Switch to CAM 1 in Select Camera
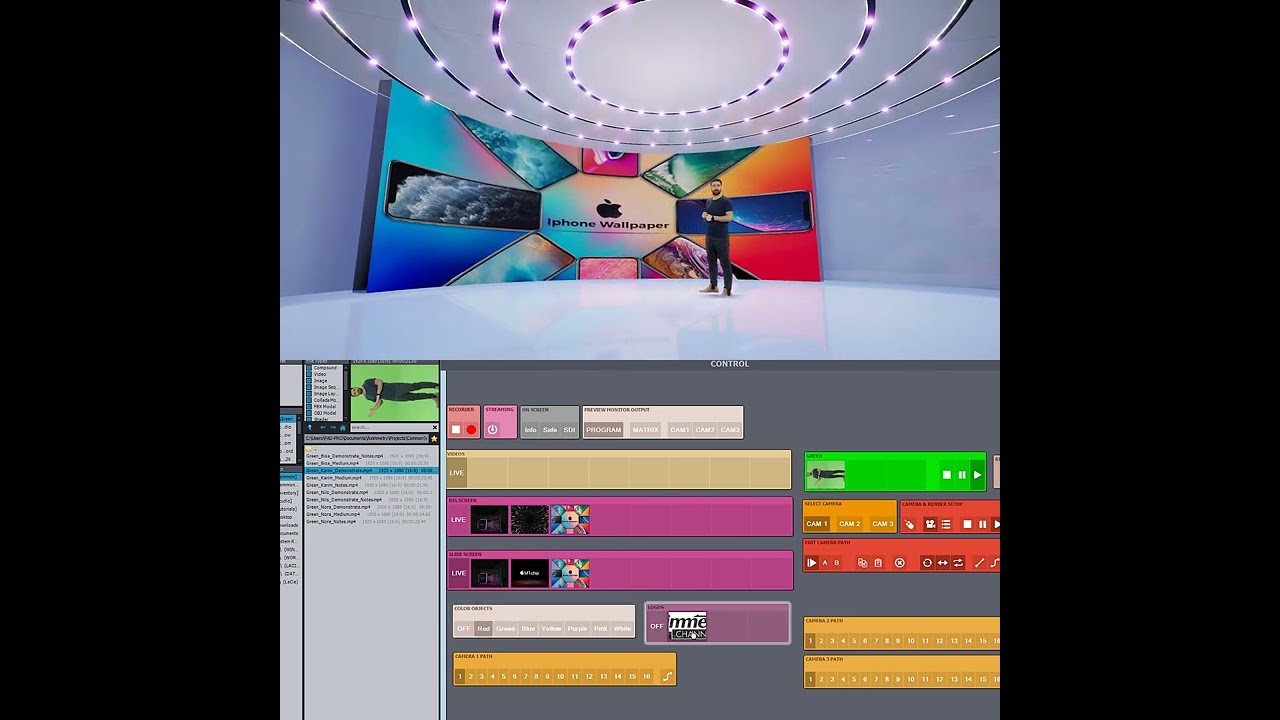 coord(818,524)
